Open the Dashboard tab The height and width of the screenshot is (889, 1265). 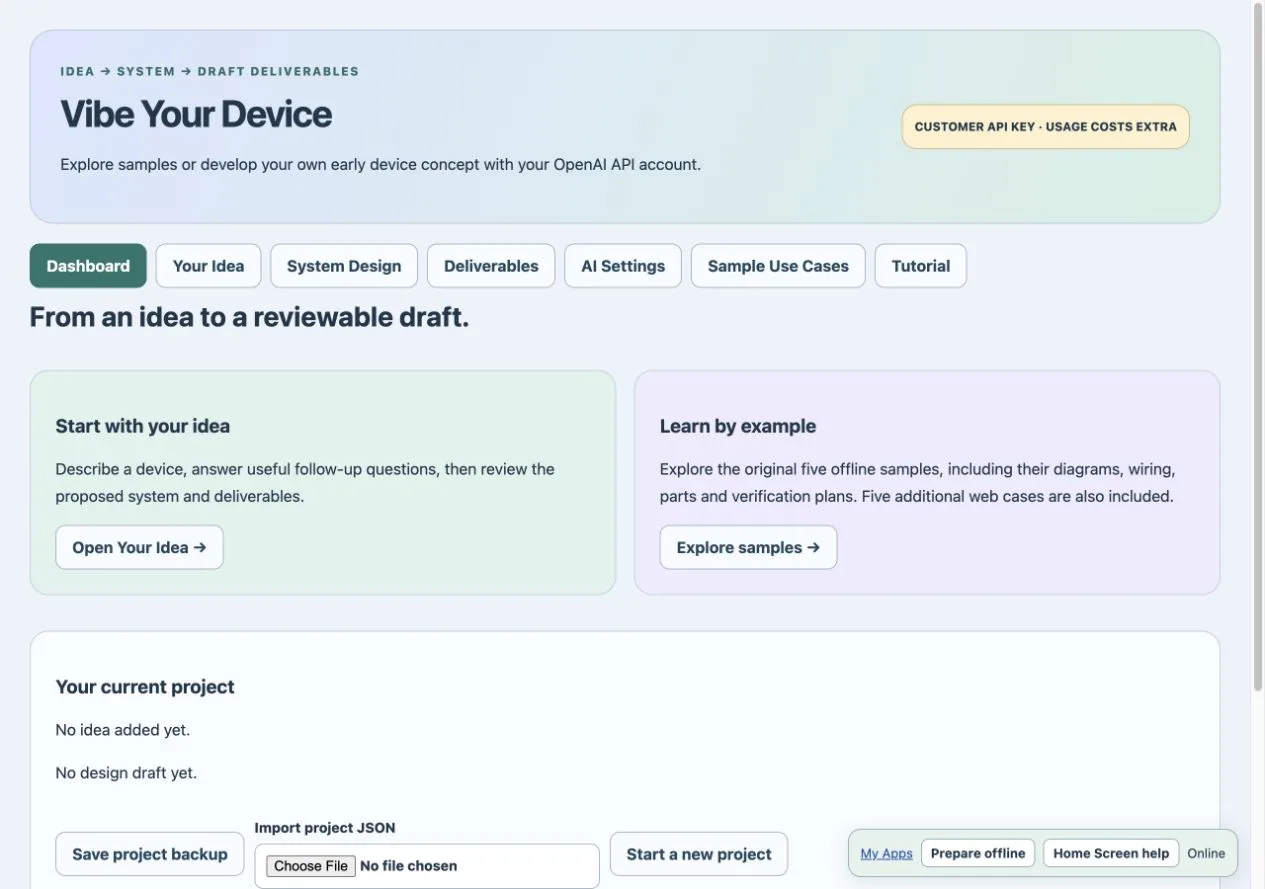pyautogui.click(x=88, y=266)
